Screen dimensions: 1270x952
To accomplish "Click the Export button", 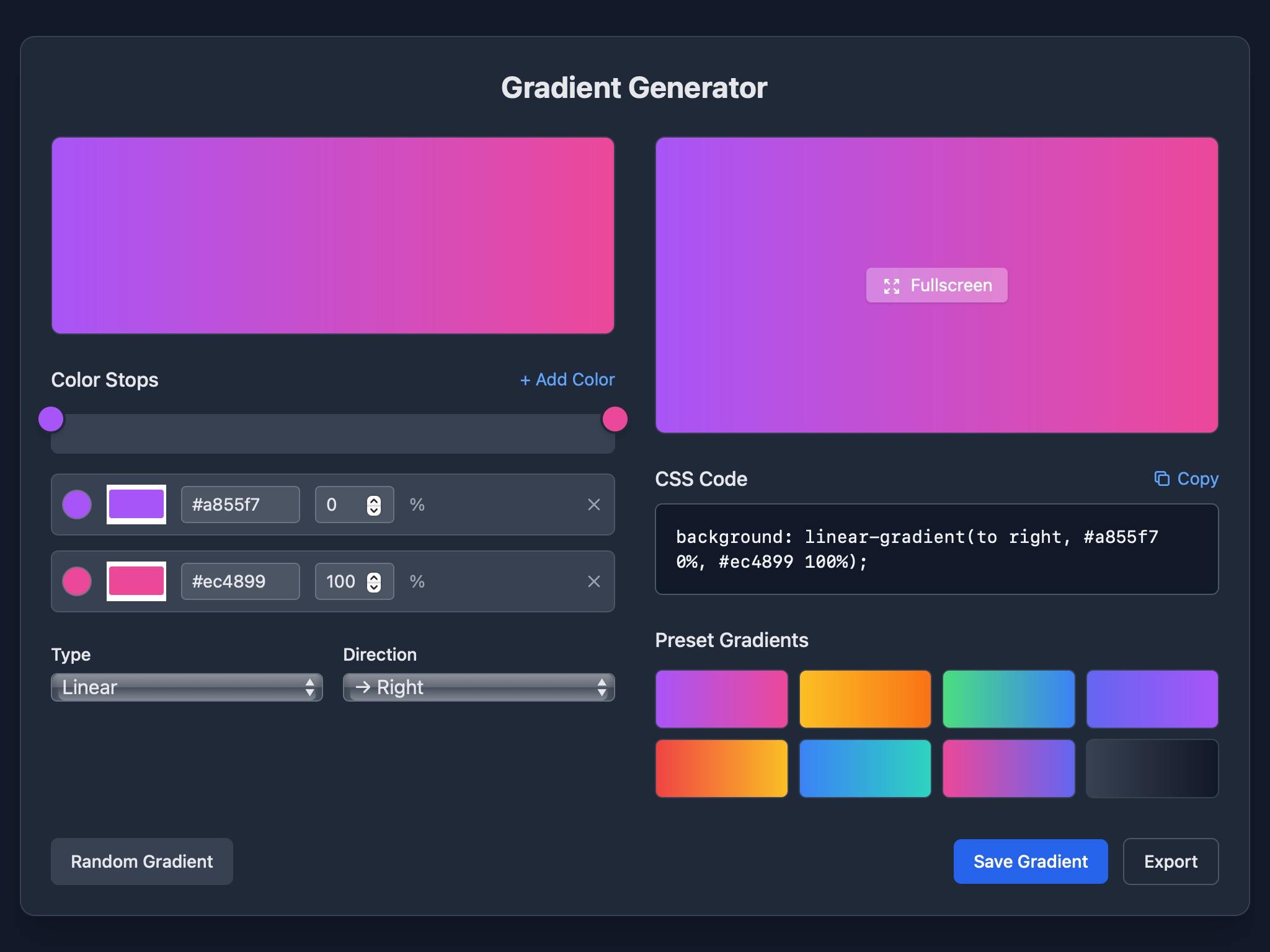I will tap(1171, 861).
